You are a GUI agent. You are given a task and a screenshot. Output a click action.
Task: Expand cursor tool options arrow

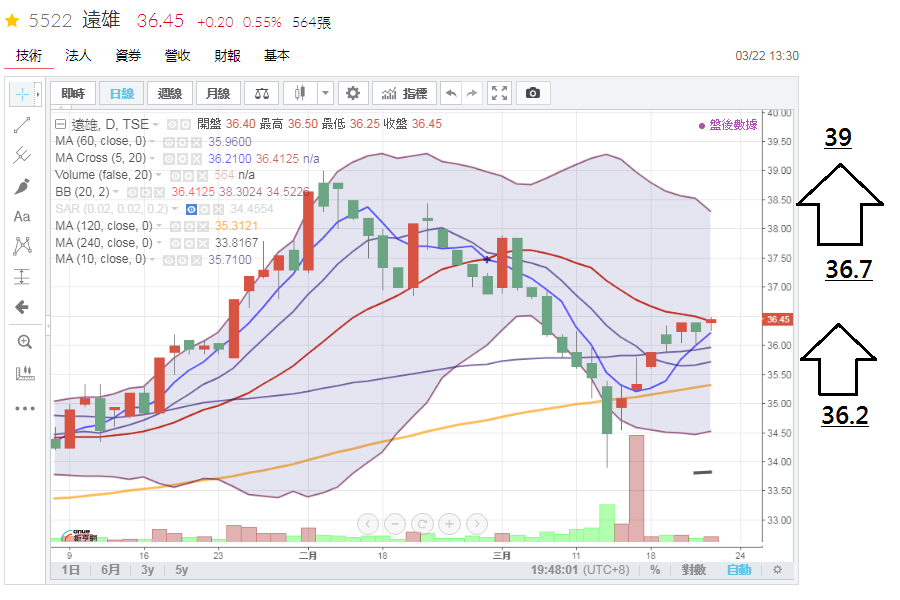pyautogui.click(x=38, y=94)
